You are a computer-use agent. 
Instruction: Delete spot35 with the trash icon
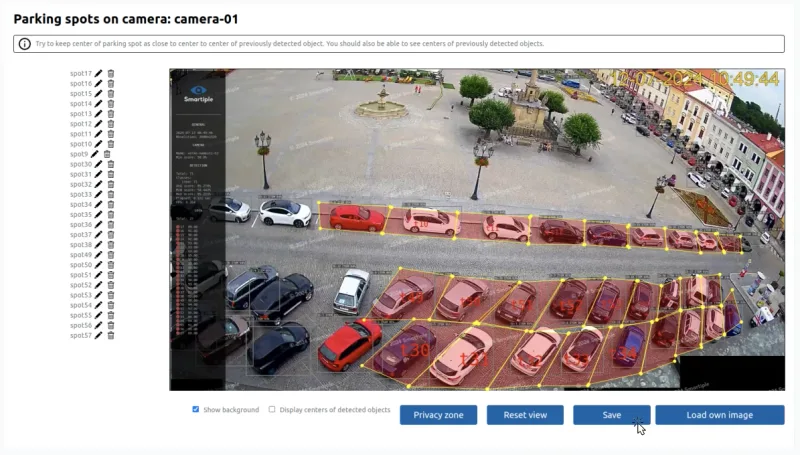point(111,215)
